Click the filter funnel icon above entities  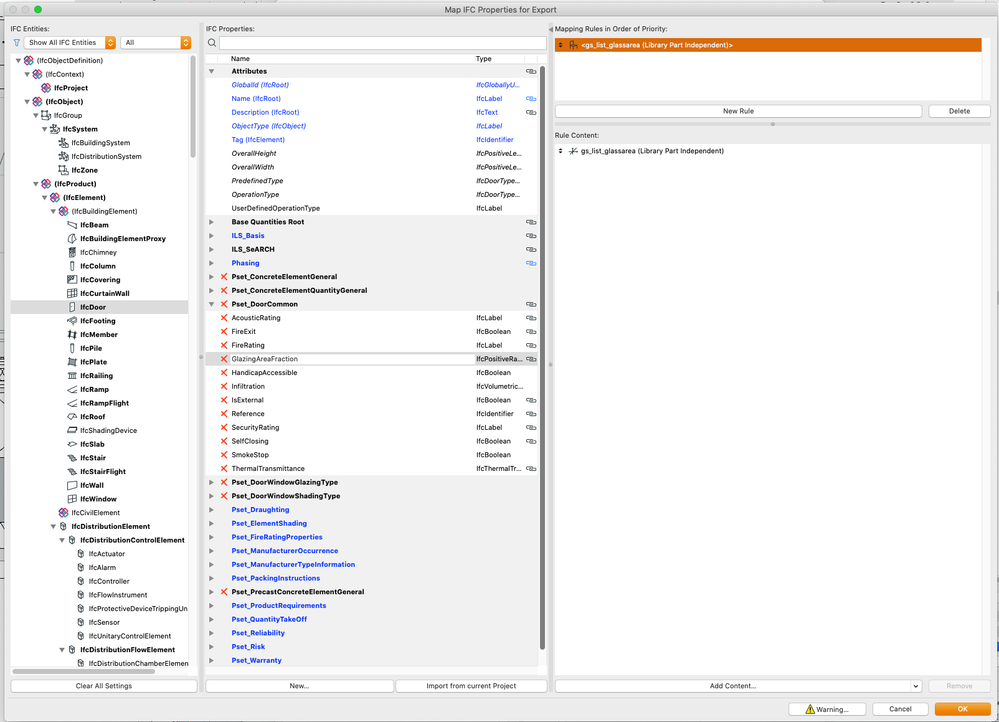17,43
